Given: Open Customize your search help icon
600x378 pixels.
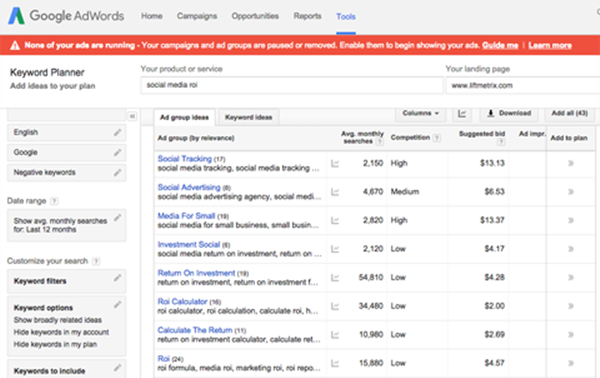Looking at the screenshot, I should 96,261.
